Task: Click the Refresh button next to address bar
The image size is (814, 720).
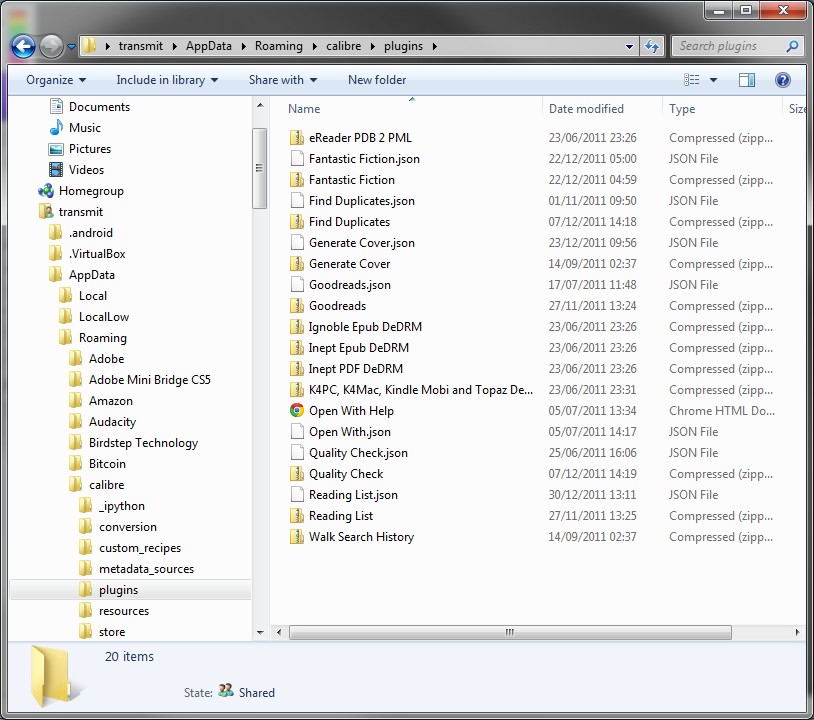Action: point(652,46)
